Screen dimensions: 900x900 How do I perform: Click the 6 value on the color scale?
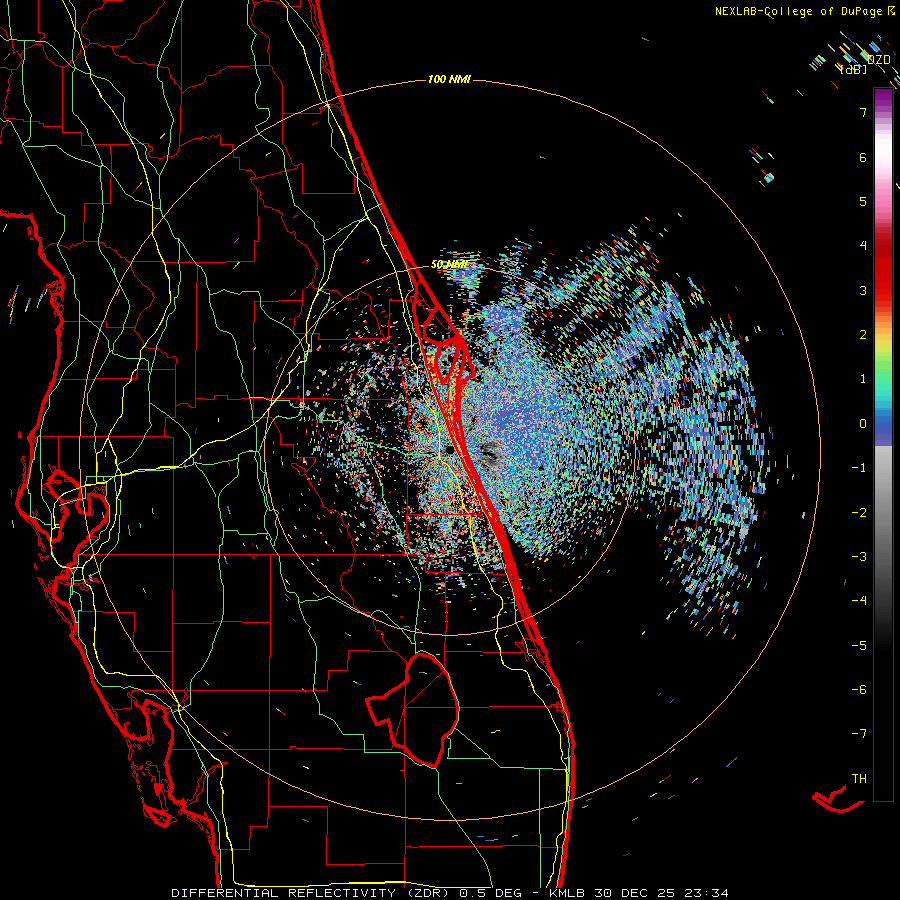coord(863,157)
